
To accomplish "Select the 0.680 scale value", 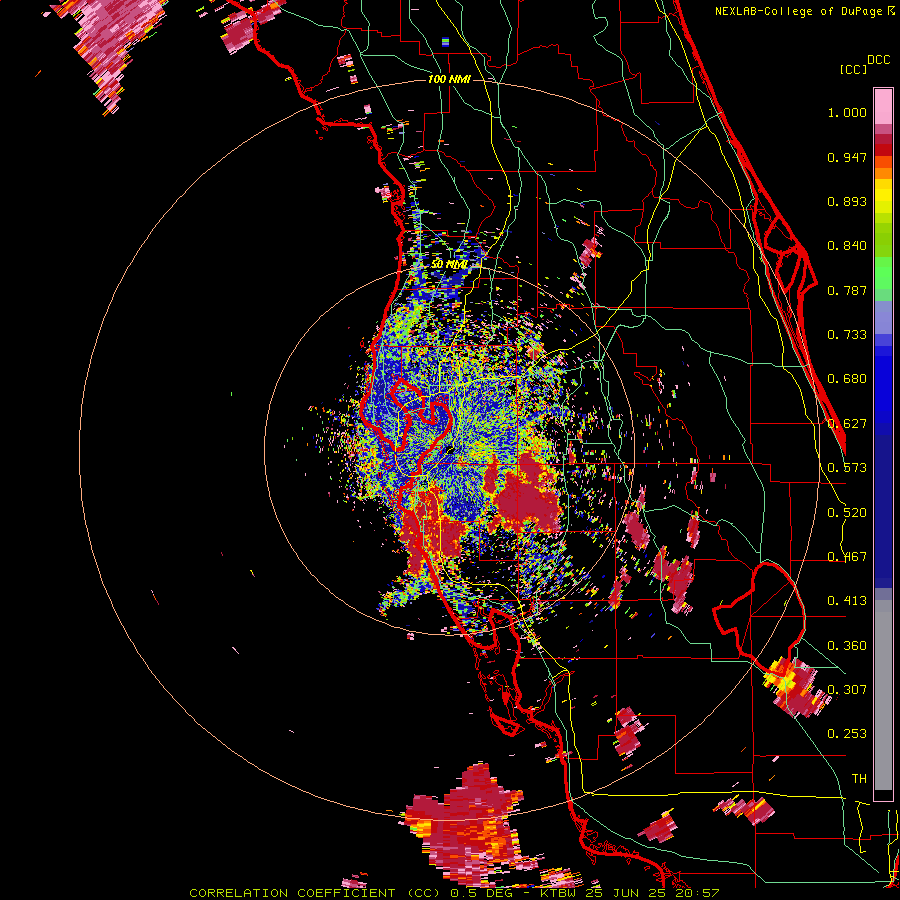I will (x=847, y=379).
